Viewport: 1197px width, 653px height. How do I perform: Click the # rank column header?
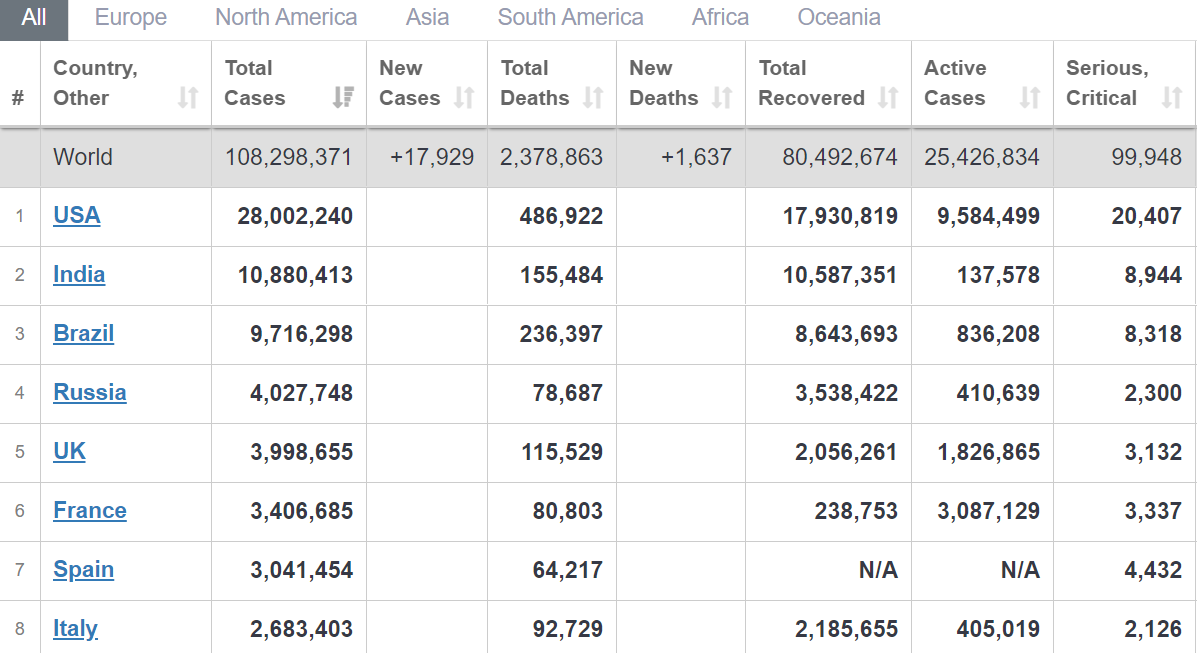point(18,98)
